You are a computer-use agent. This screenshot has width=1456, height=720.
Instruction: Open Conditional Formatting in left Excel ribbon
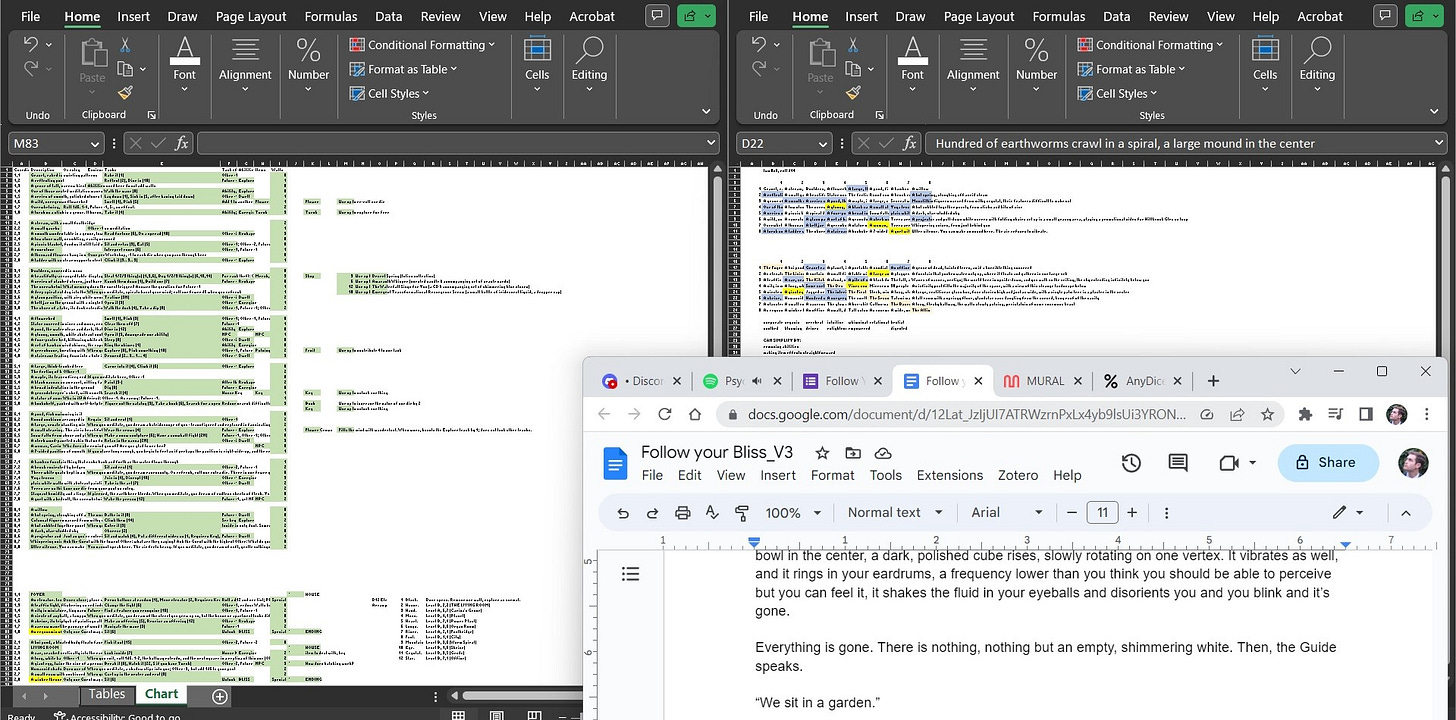(x=423, y=45)
